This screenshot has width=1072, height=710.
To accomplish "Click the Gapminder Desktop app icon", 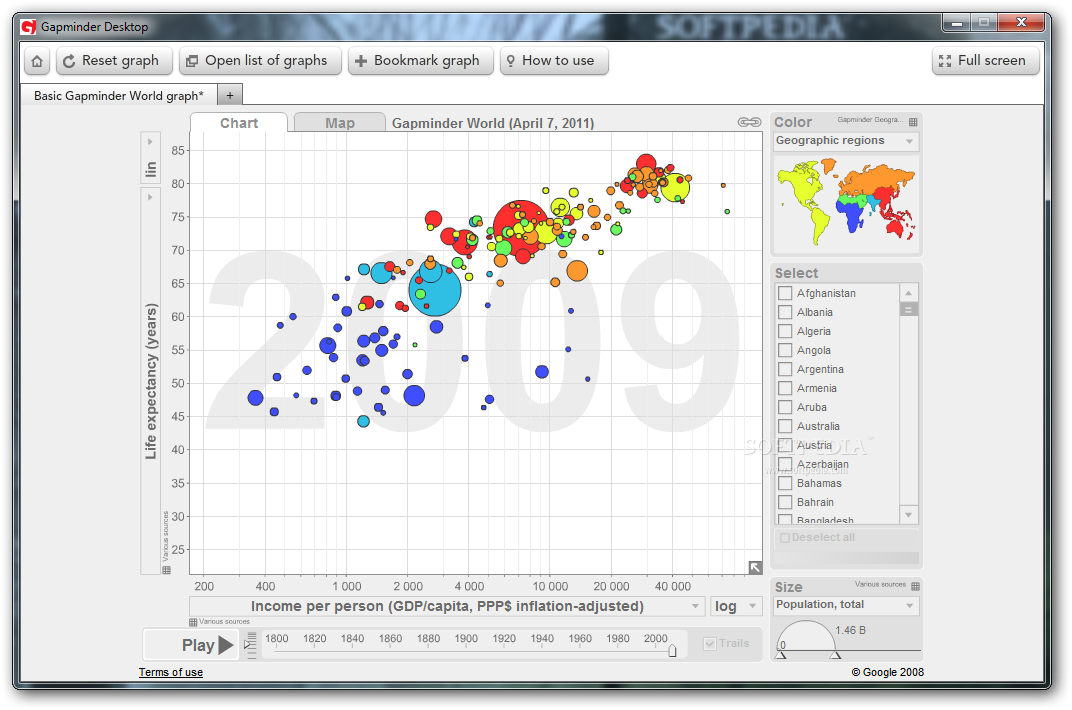I will click(29, 27).
